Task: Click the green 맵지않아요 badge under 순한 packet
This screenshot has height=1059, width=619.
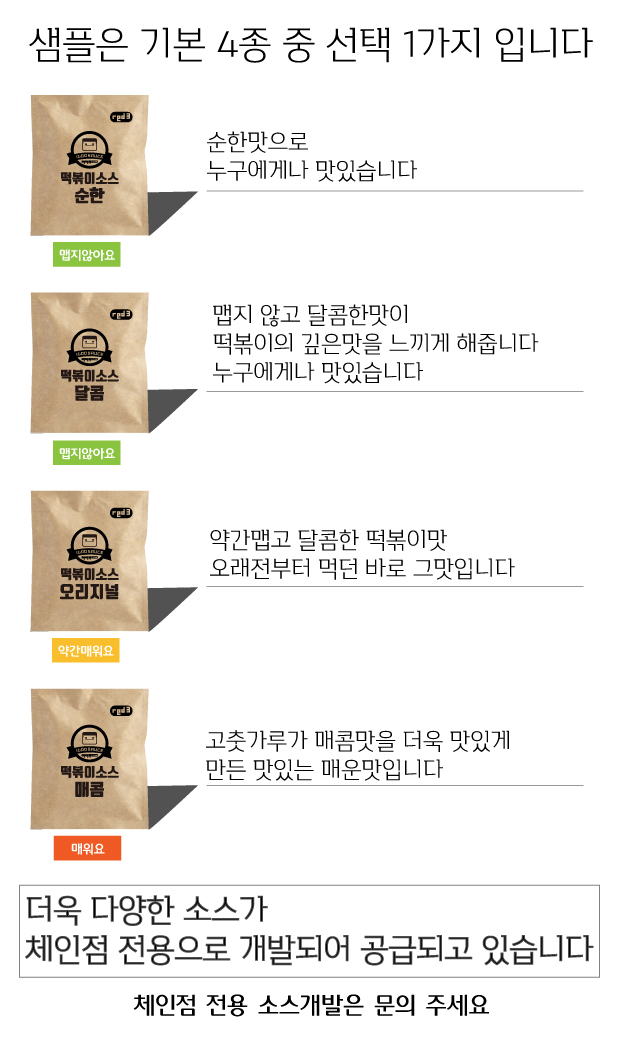Action: tap(86, 255)
